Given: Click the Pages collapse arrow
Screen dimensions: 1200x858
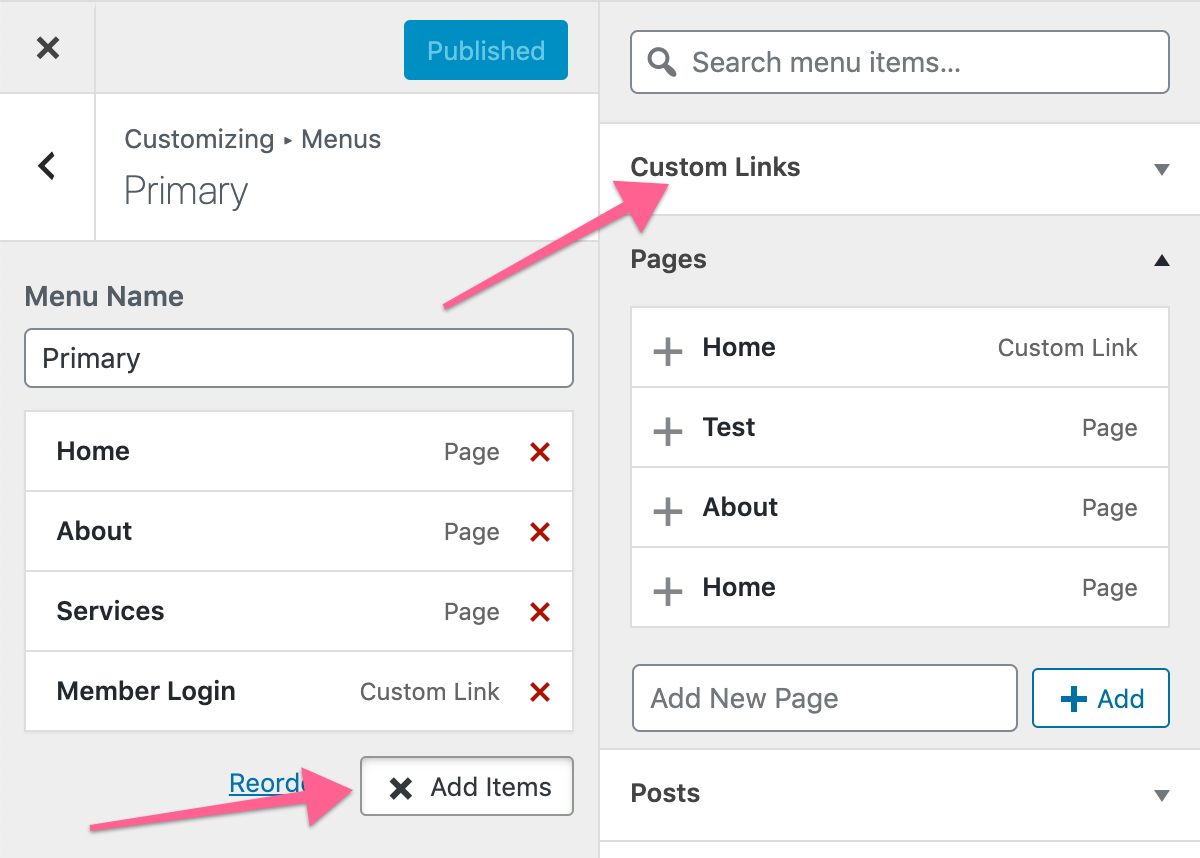Looking at the screenshot, I should click(x=1161, y=260).
